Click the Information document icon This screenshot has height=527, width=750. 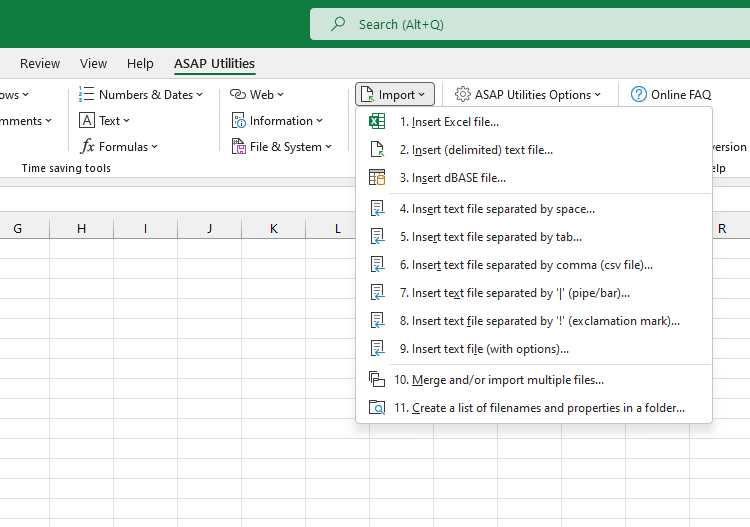pyautogui.click(x=238, y=121)
